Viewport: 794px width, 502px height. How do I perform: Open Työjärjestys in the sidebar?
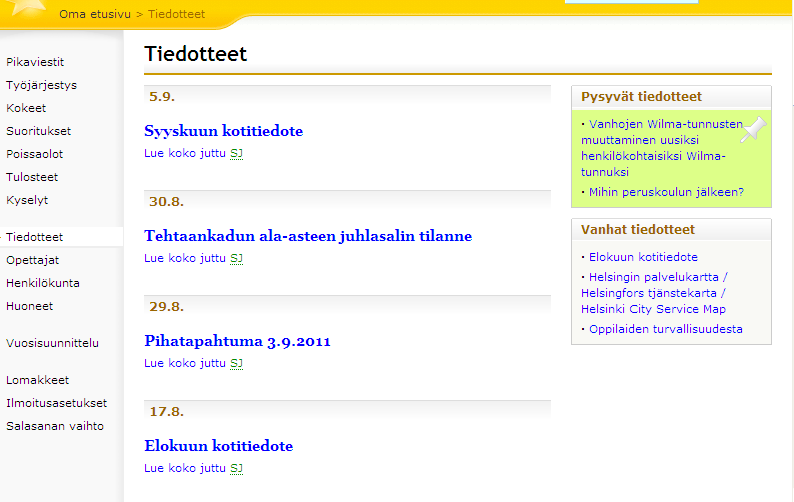[42, 85]
